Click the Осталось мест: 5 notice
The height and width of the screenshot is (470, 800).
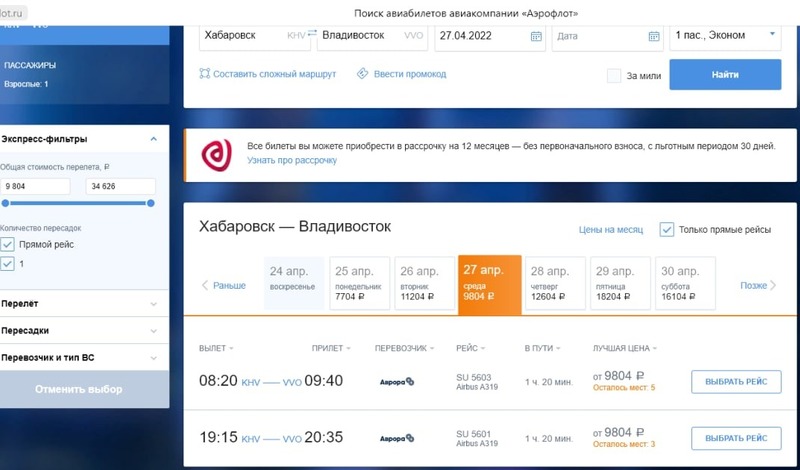pyautogui.click(x=623, y=388)
